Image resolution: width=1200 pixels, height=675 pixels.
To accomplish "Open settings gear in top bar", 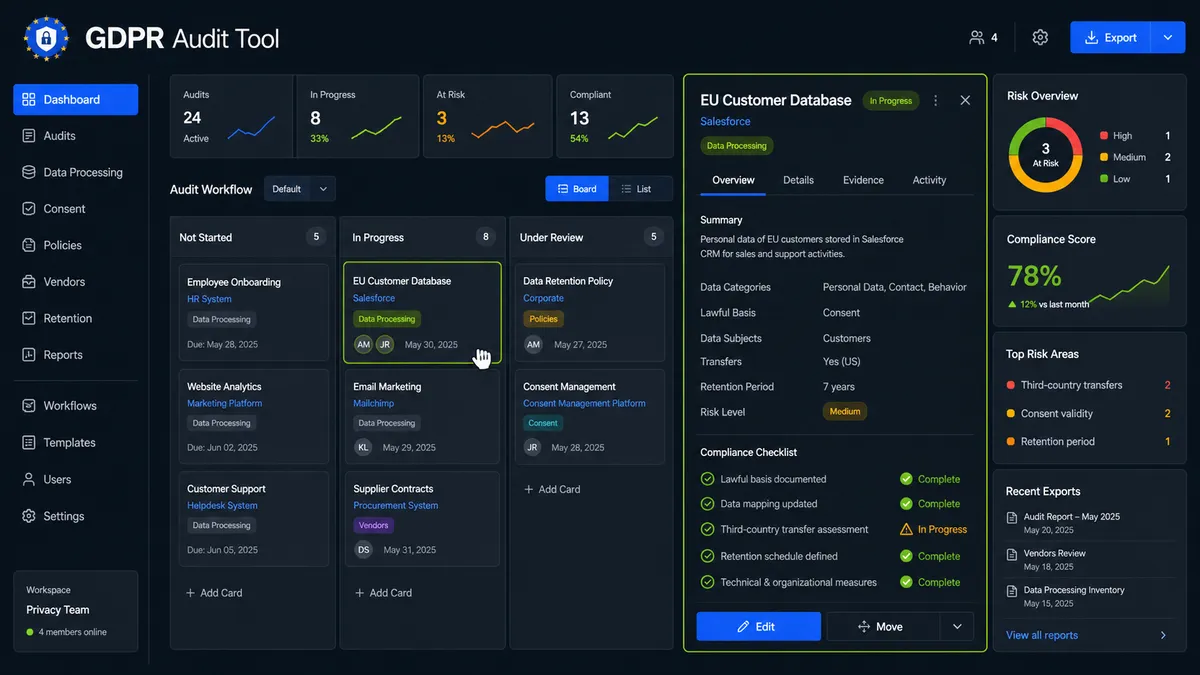I will 1040,38.
